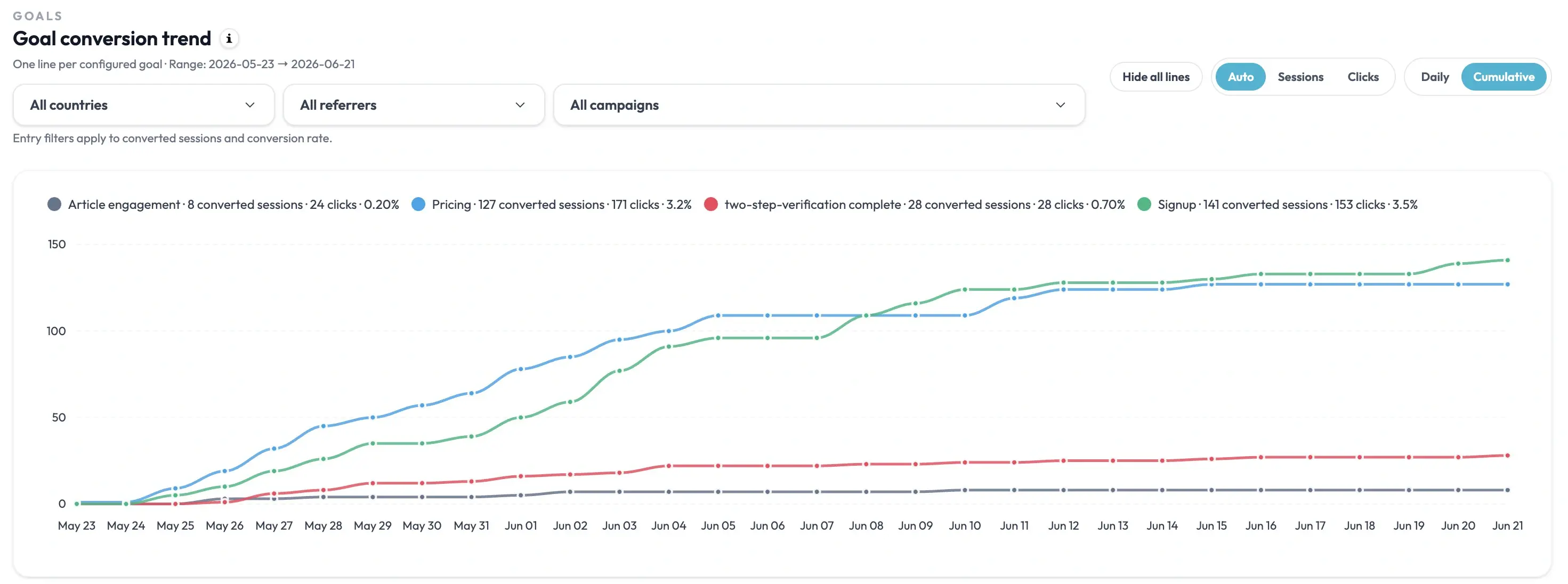
Task: Toggle the red two-step-verification legend dot
Action: point(710,205)
